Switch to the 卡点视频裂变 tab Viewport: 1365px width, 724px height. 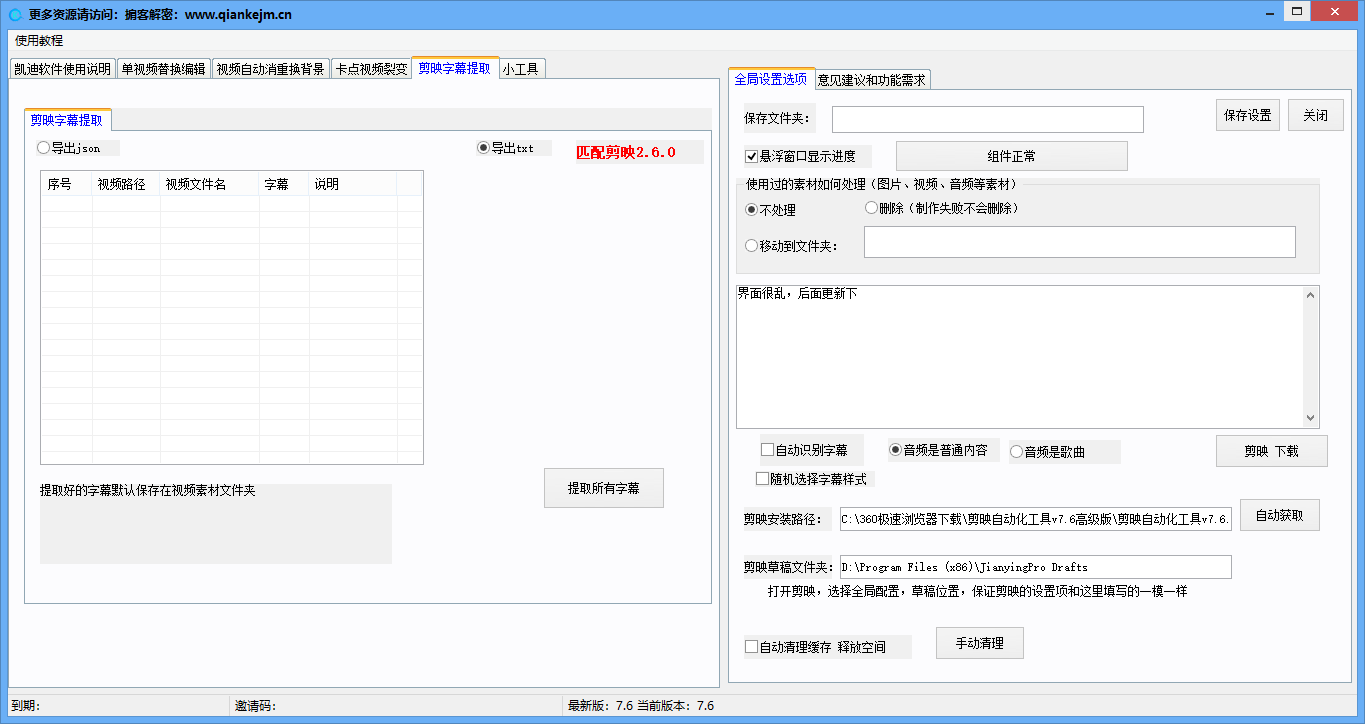point(371,68)
